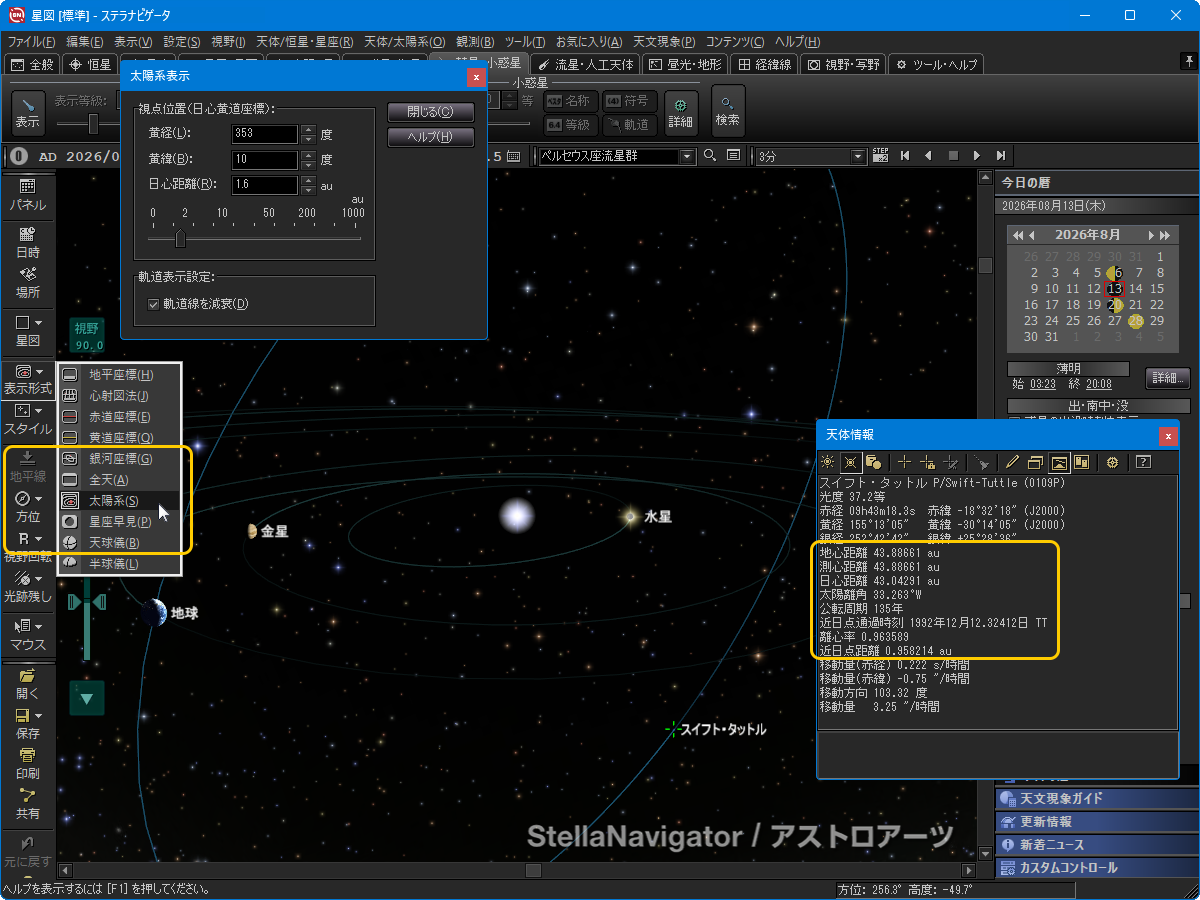Choose 銀河座標(G) display format
The image size is (1200, 900).
(x=120, y=459)
